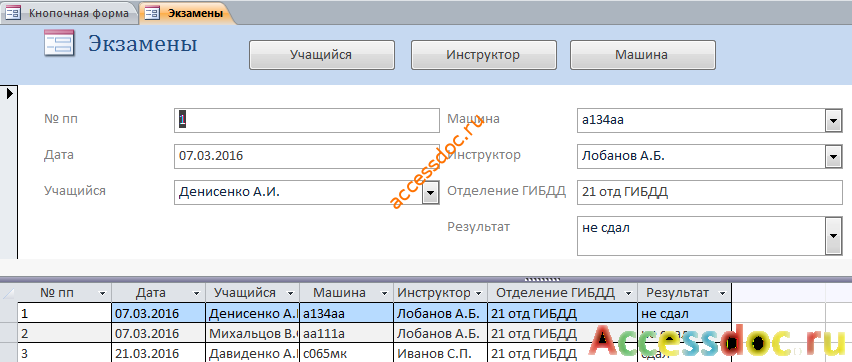
Task: Open the Машина combo box dropdown
Action: 833,121
